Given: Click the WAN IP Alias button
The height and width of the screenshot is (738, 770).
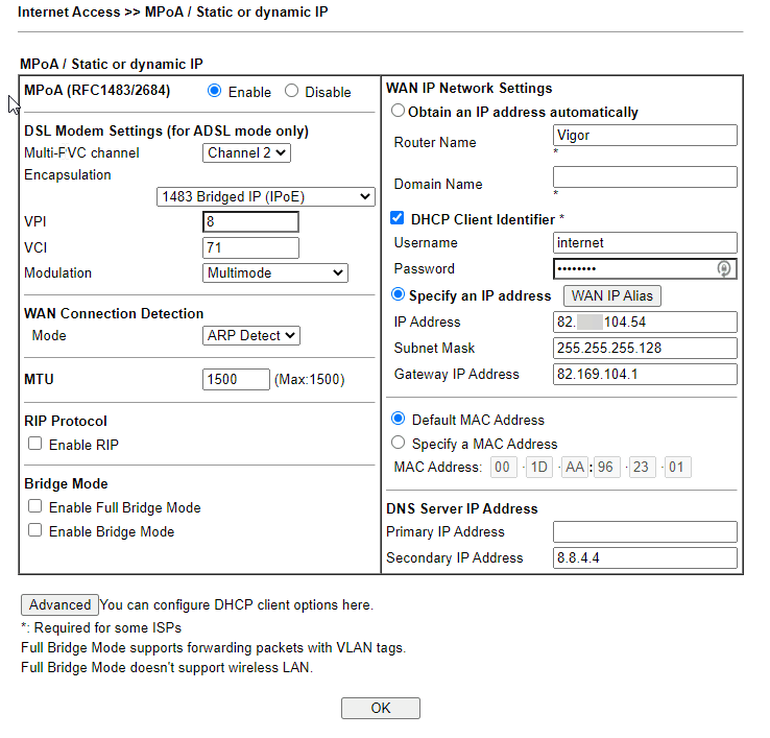Looking at the screenshot, I should click(x=612, y=296).
